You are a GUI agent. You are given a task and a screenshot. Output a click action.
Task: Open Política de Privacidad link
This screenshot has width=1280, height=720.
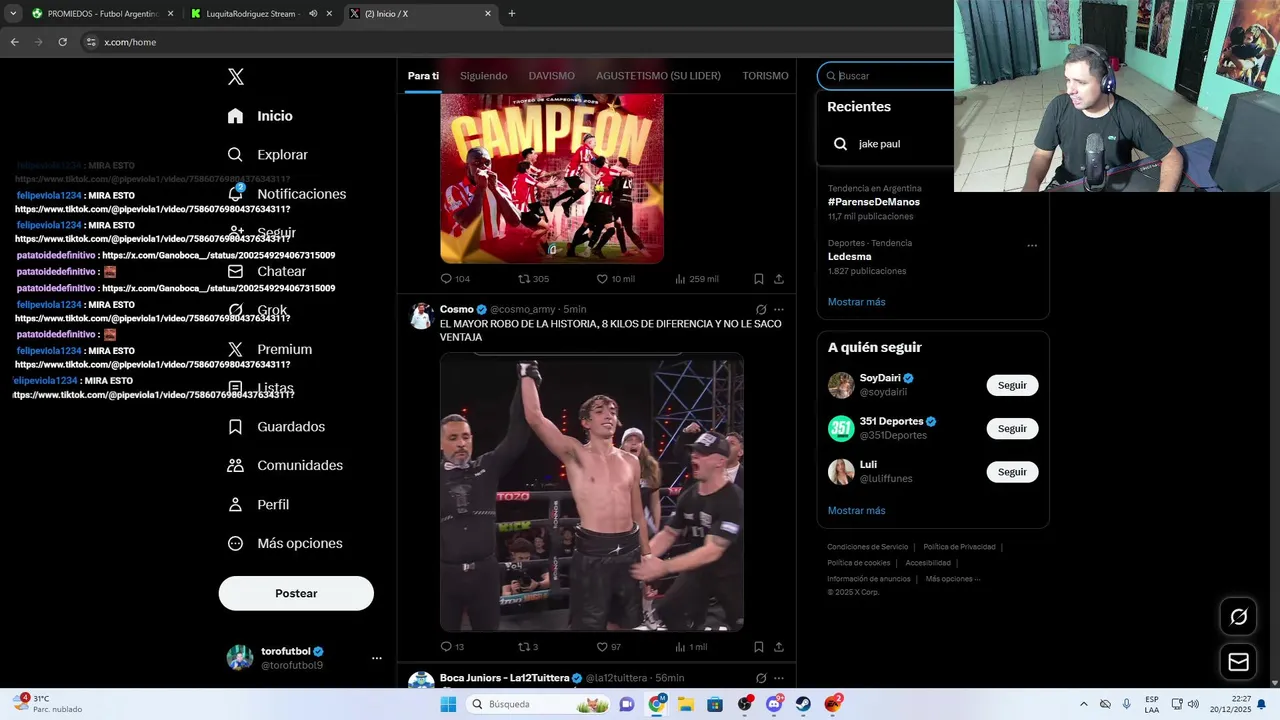(x=959, y=547)
